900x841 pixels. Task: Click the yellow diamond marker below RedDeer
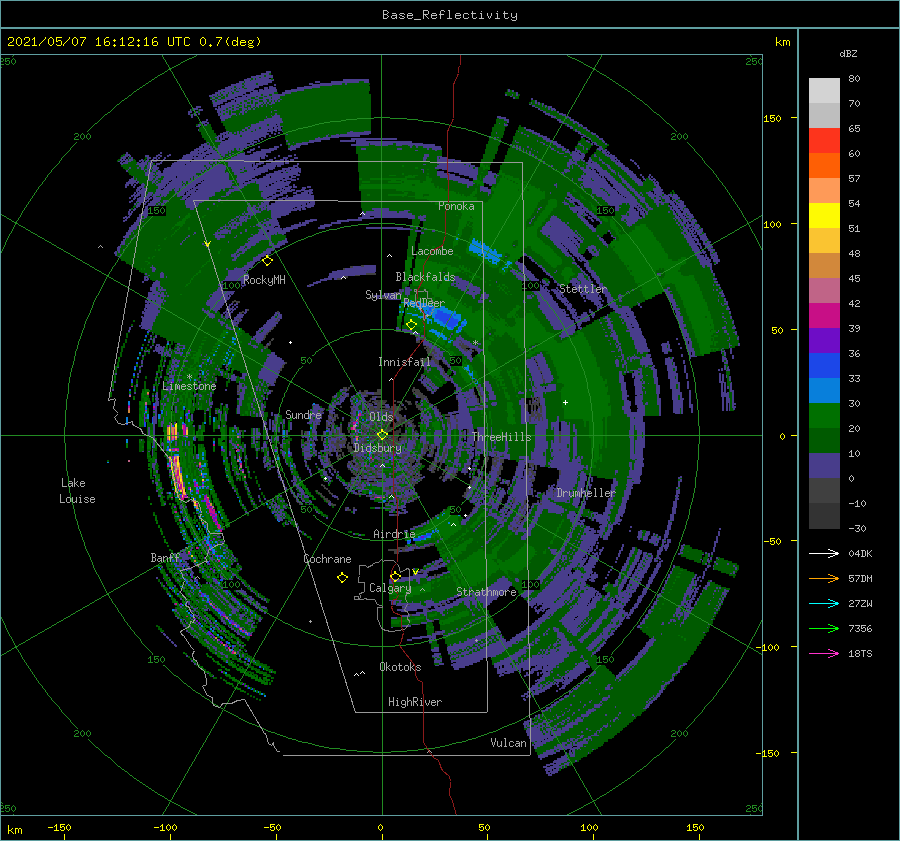[411, 325]
